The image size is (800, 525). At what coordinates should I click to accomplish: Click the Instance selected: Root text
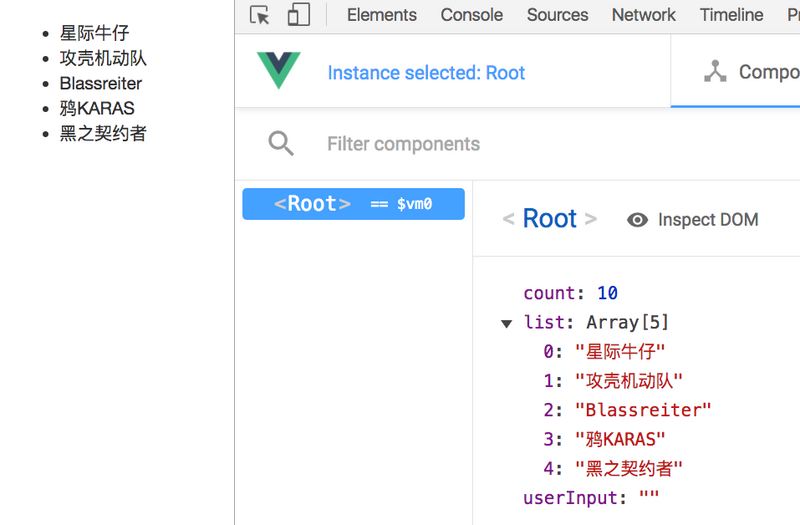tap(426, 73)
